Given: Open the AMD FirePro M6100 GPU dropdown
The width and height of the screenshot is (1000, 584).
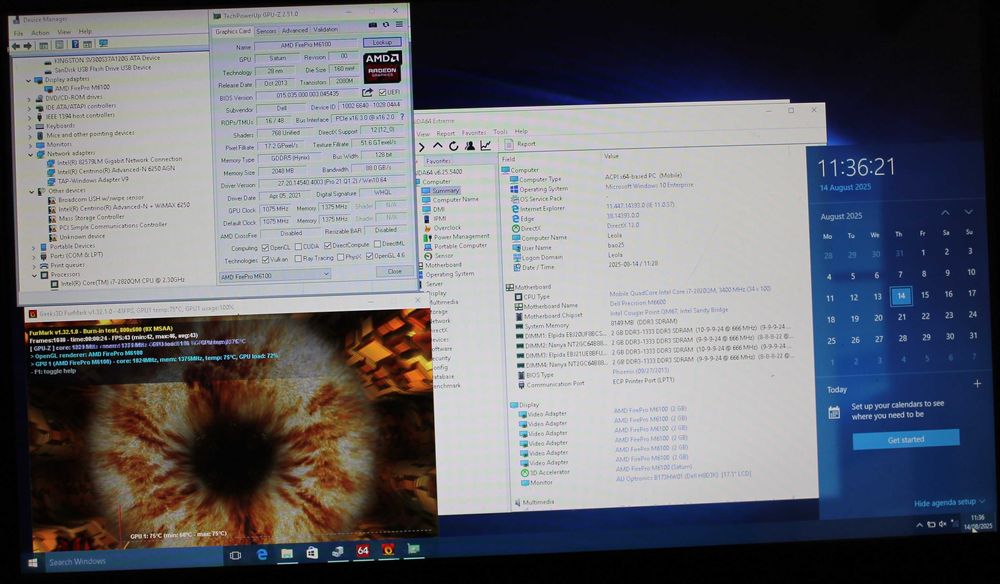Looking at the screenshot, I should pos(275,275).
